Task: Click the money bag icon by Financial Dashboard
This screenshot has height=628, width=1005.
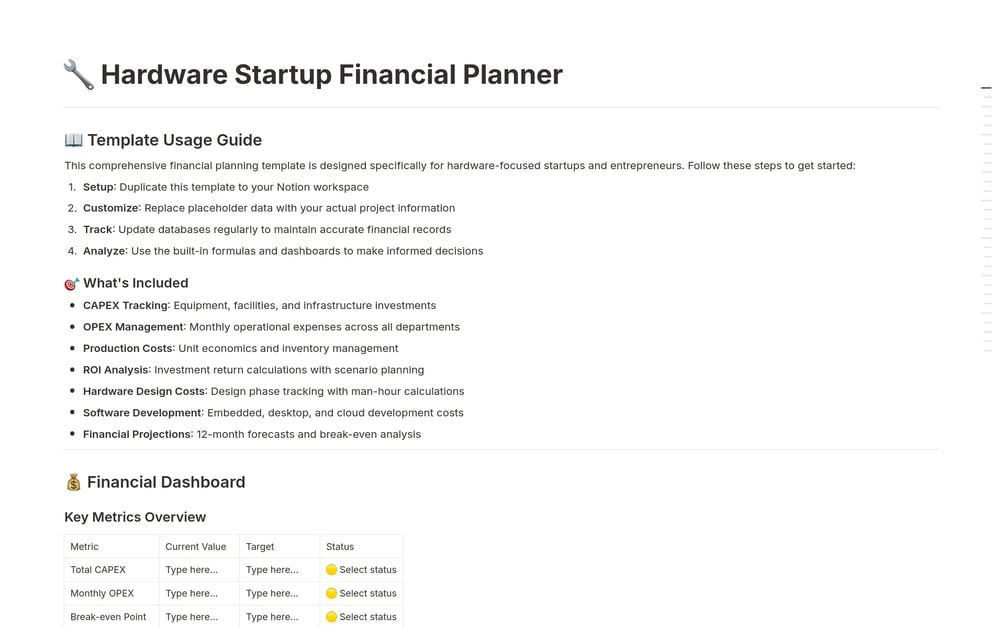Action: 74,482
